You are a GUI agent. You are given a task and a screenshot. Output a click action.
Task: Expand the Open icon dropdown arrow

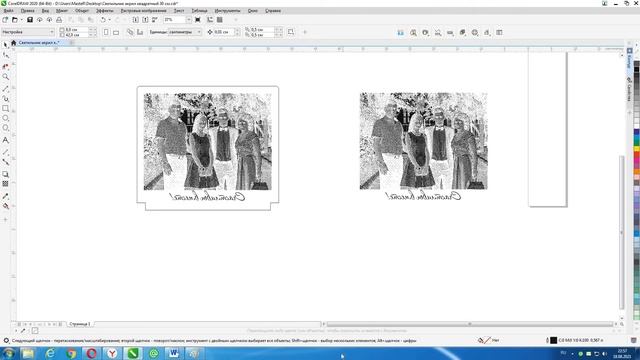[21, 20]
